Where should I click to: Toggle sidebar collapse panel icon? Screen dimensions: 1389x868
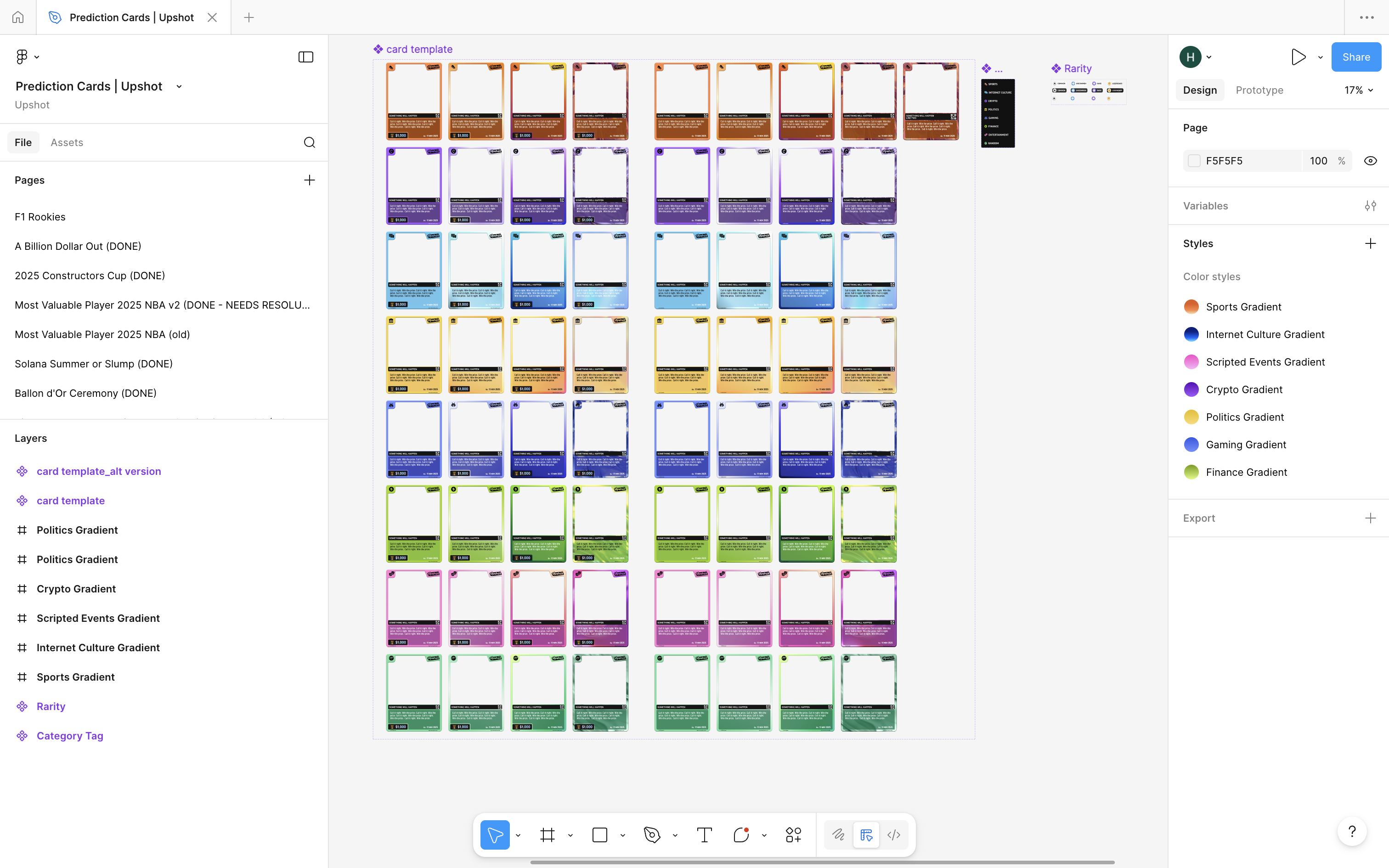click(306, 57)
